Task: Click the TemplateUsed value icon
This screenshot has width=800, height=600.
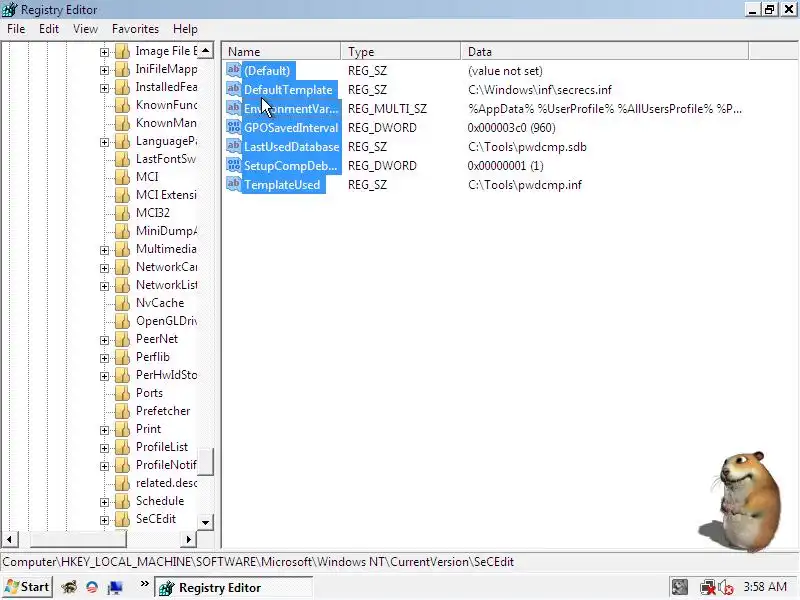Action: (234, 184)
